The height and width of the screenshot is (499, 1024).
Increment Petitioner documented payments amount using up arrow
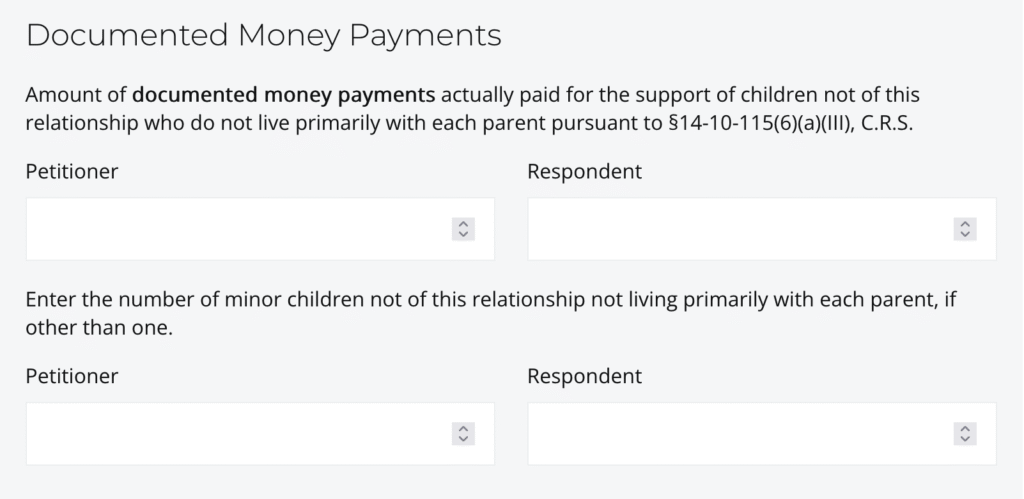pos(462,224)
